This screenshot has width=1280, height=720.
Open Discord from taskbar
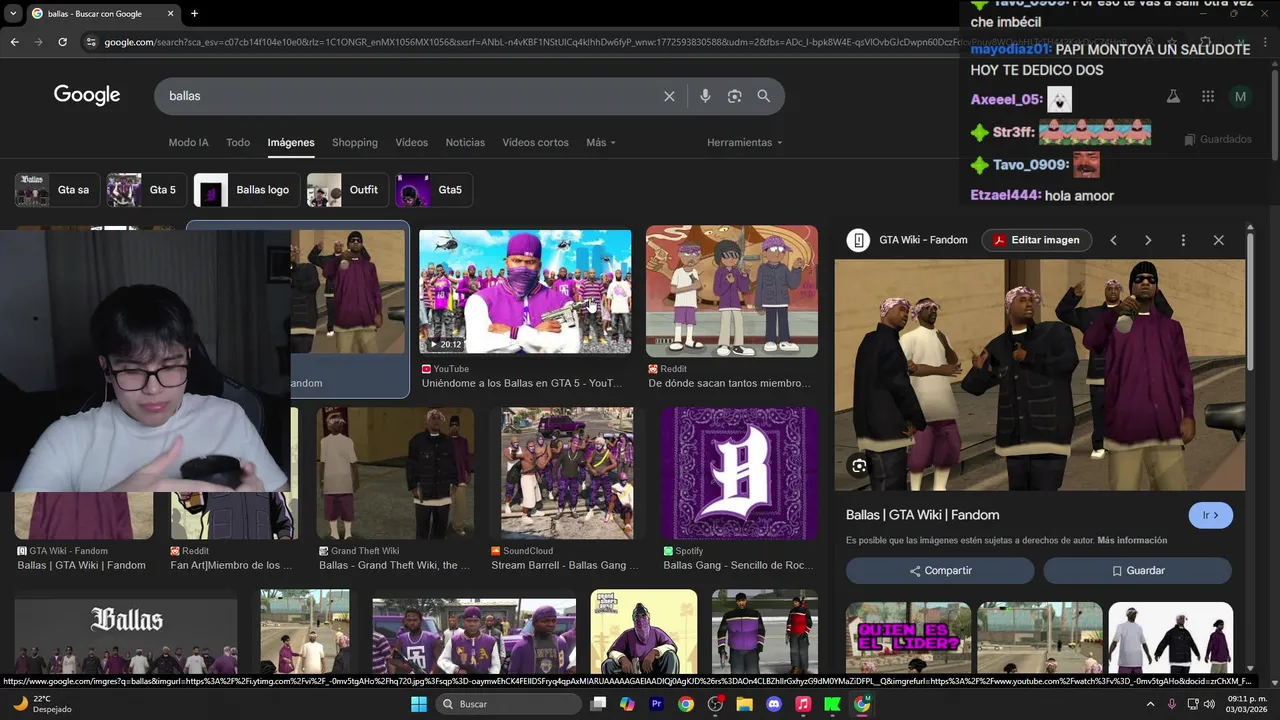tap(773, 704)
